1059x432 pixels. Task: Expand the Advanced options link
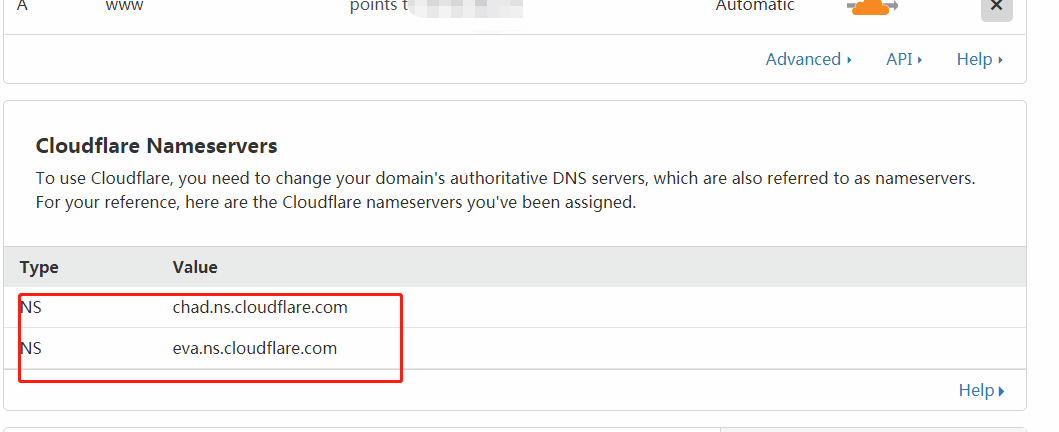tap(808, 59)
